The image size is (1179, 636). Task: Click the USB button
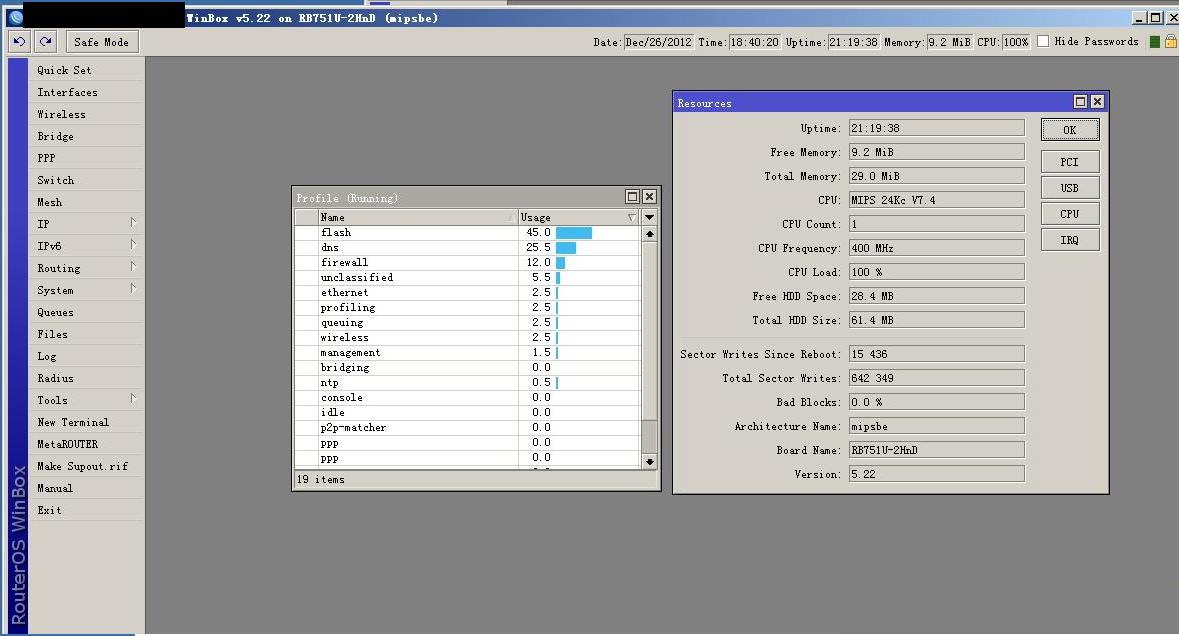click(1070, 188)
